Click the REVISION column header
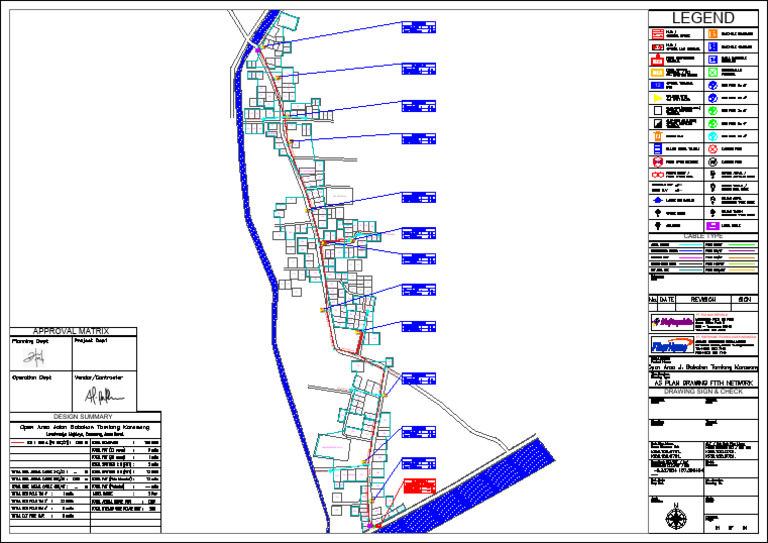This screenshot has width=768, height=543. pos(703,299)
